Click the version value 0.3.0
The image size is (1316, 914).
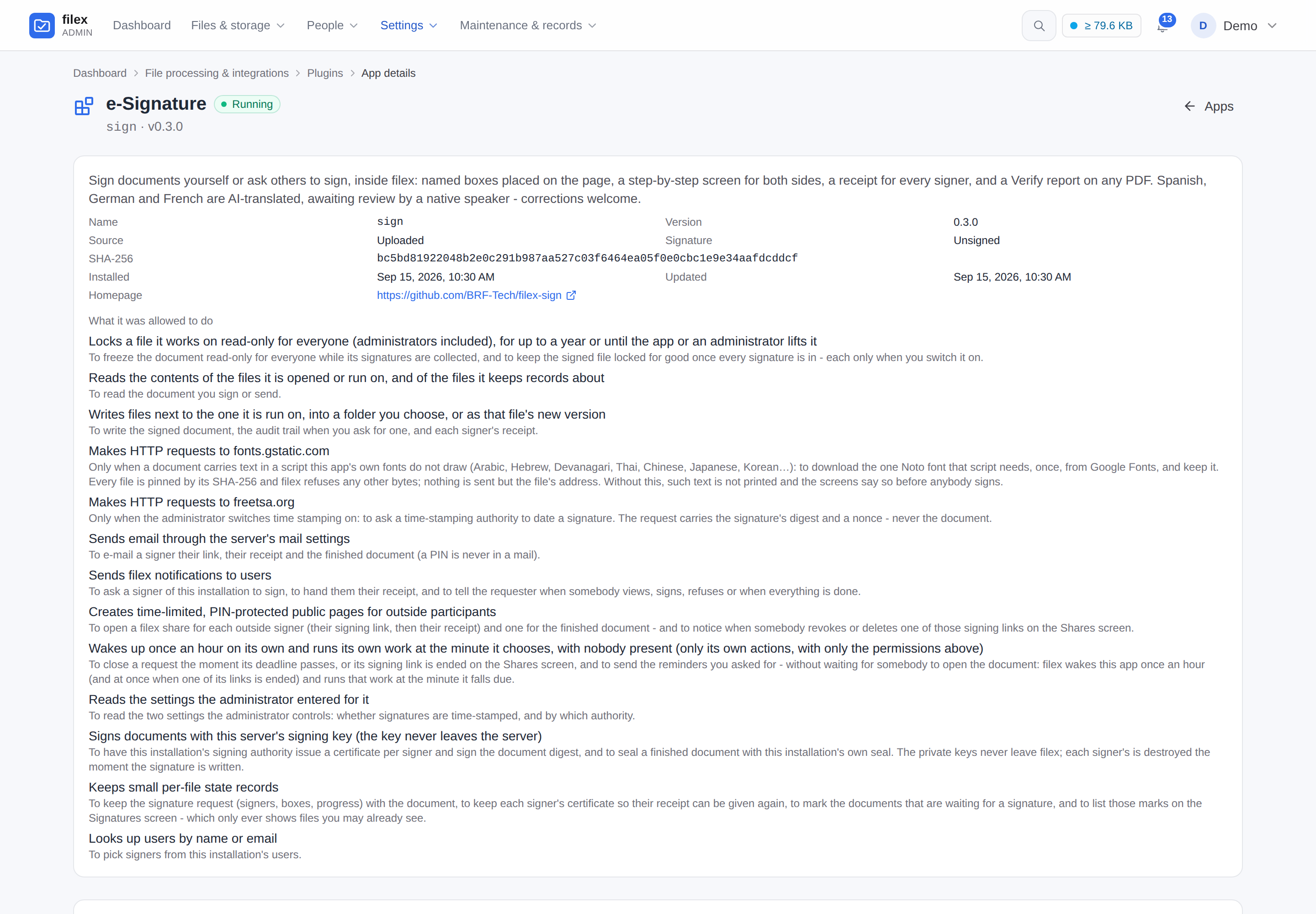tap(966, 222)
